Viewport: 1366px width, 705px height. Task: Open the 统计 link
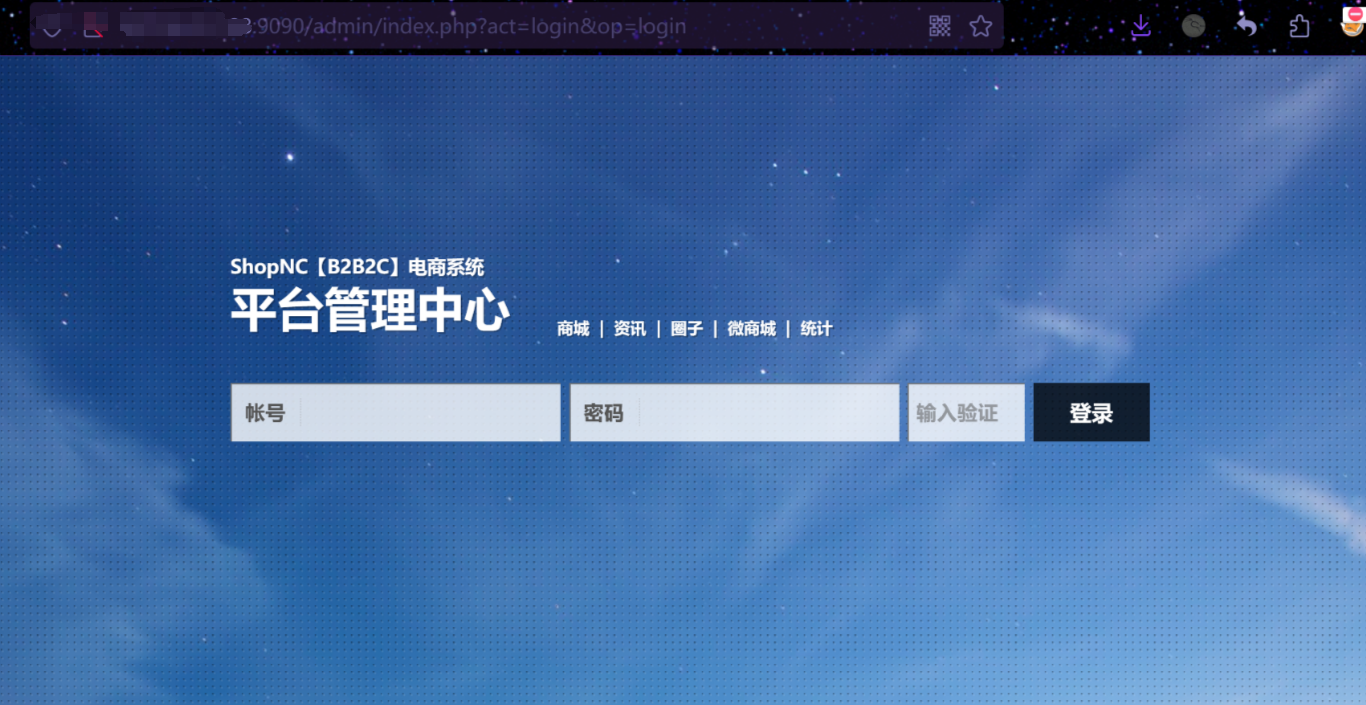(x=817, y=329)
